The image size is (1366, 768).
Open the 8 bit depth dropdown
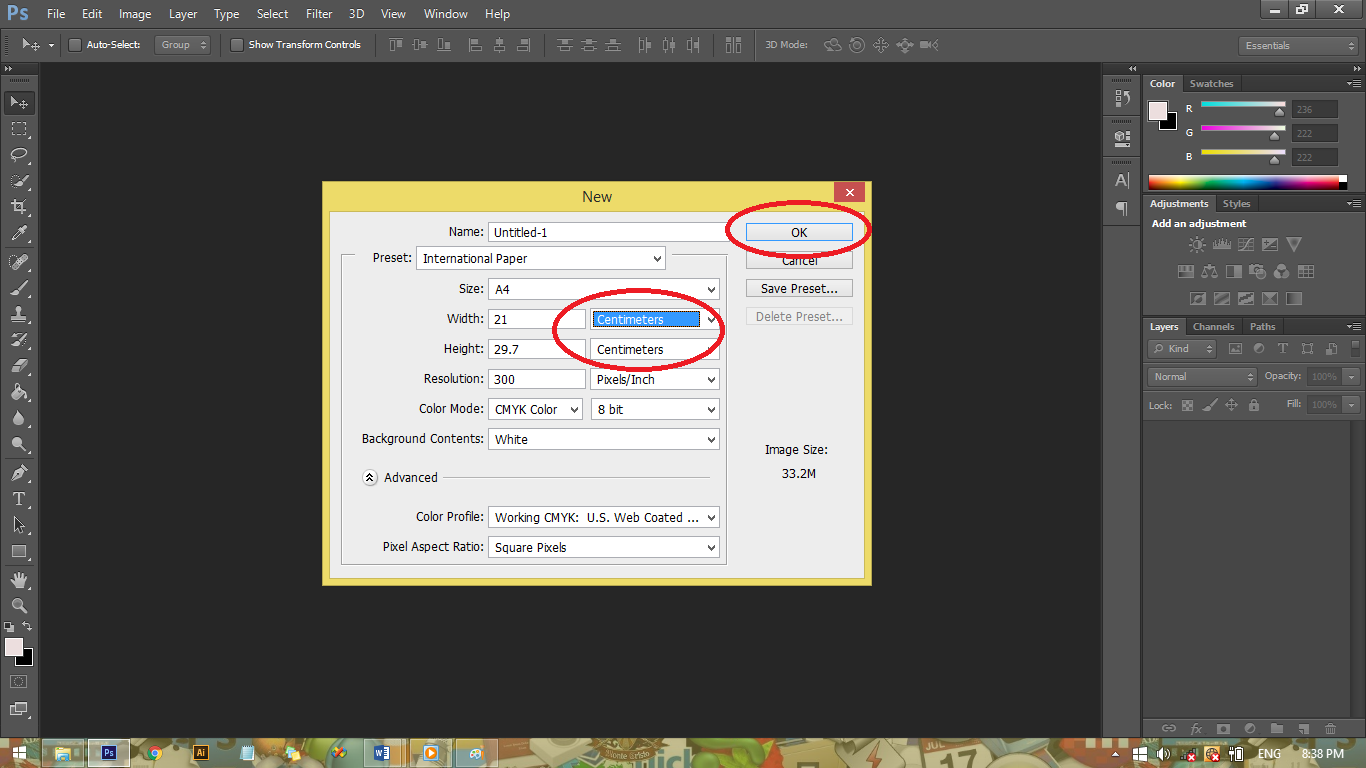tap(655, 409)
